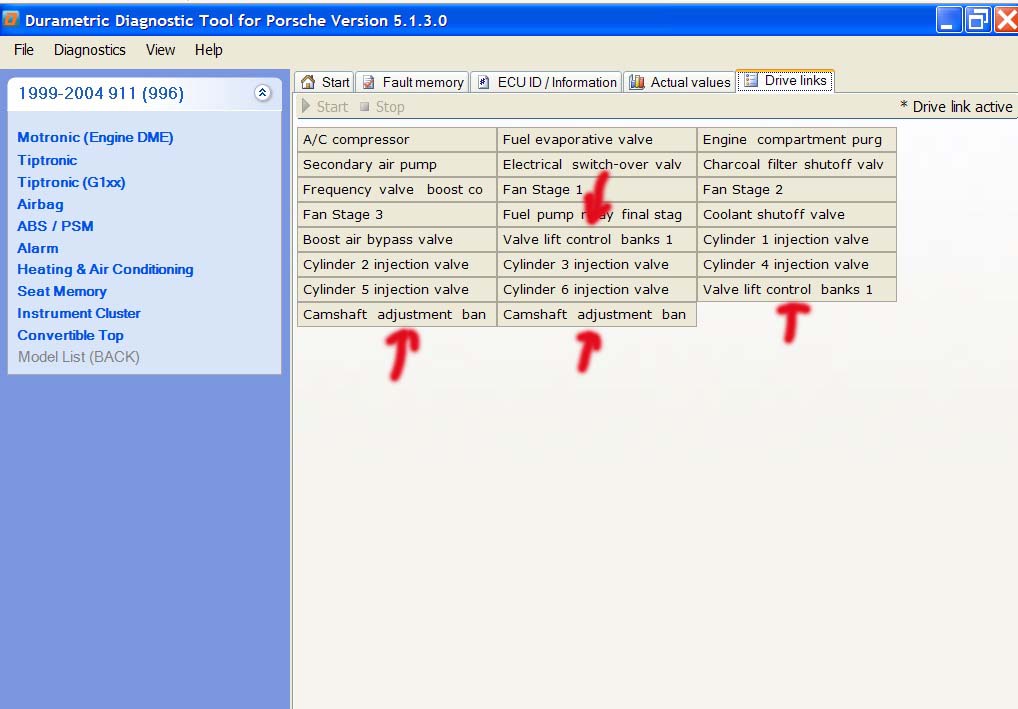Image resolution: width=1018 pixels, height=709 pixels.
Task: Open the Alarm module
Action: (38, 249)
